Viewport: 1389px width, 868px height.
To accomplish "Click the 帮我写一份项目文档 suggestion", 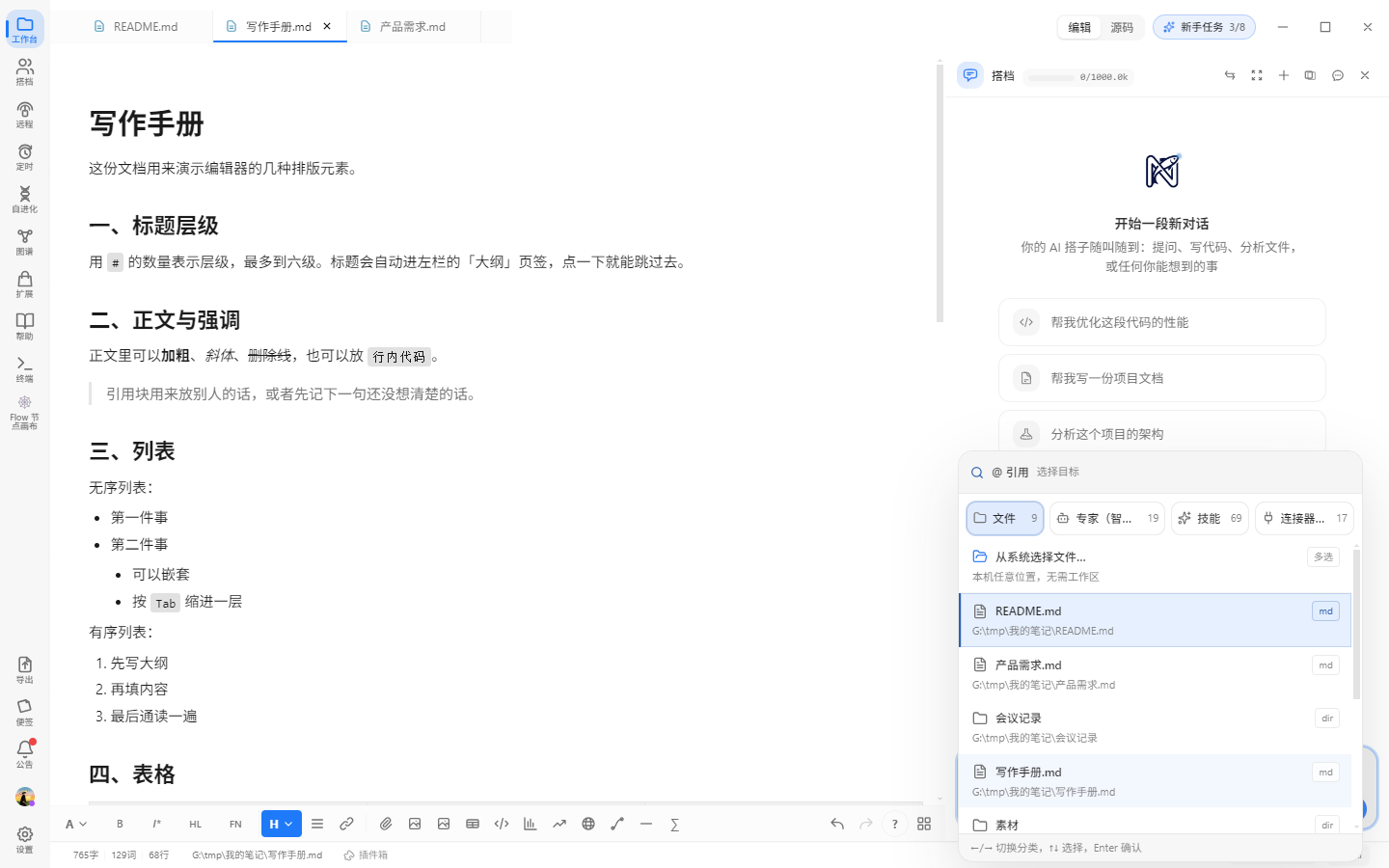I will (x=1162, y=378).
